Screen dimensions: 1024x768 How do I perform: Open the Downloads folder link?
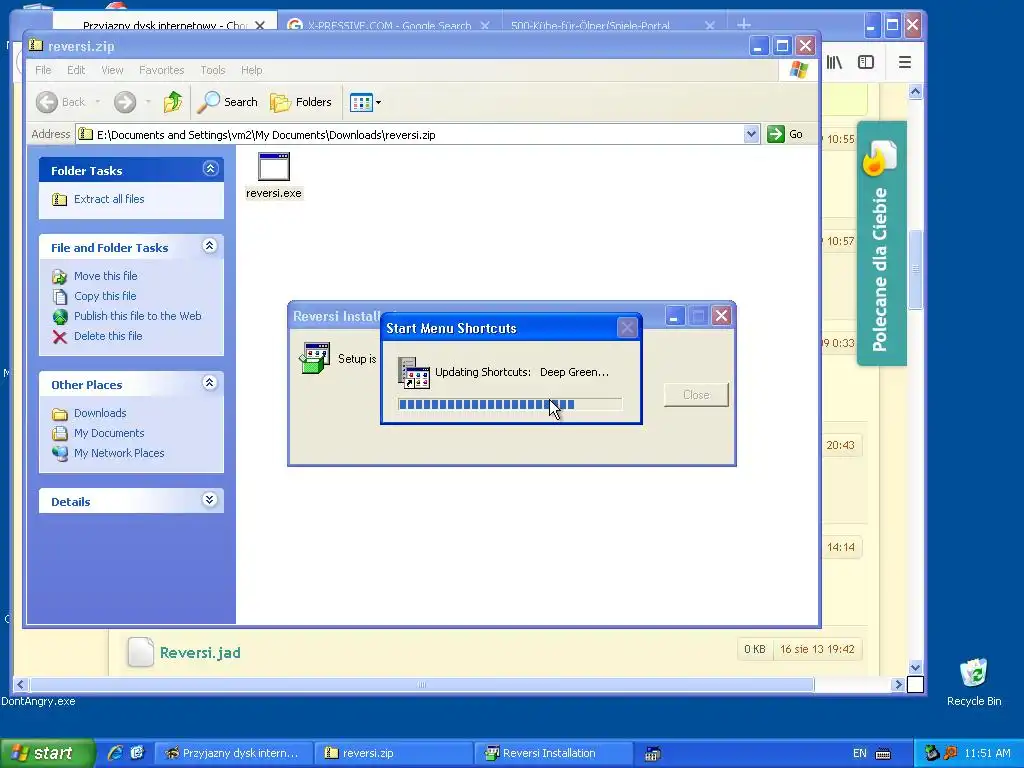[100, 413]
